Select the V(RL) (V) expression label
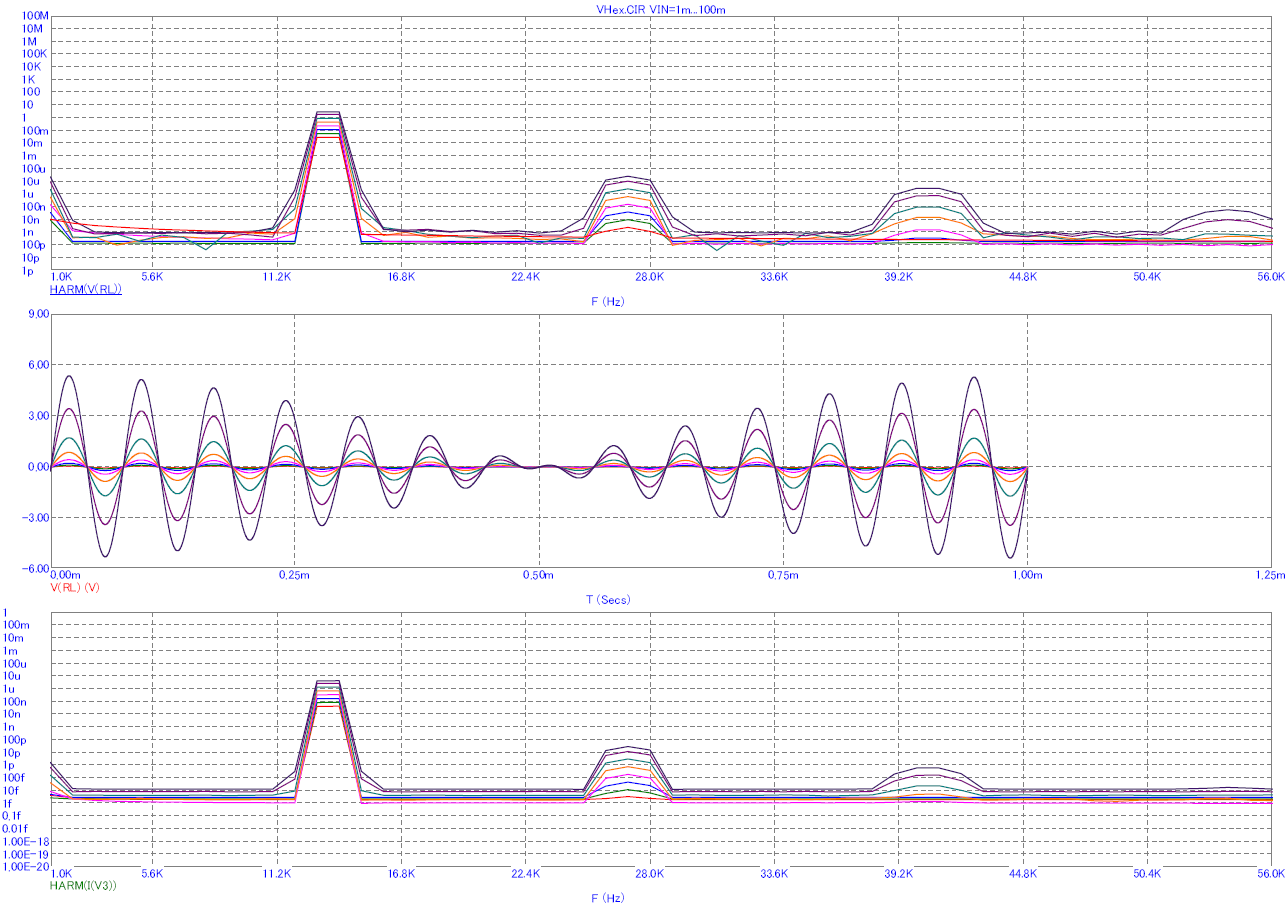The width and height of the screenshot is (1287, 904). 75,587
